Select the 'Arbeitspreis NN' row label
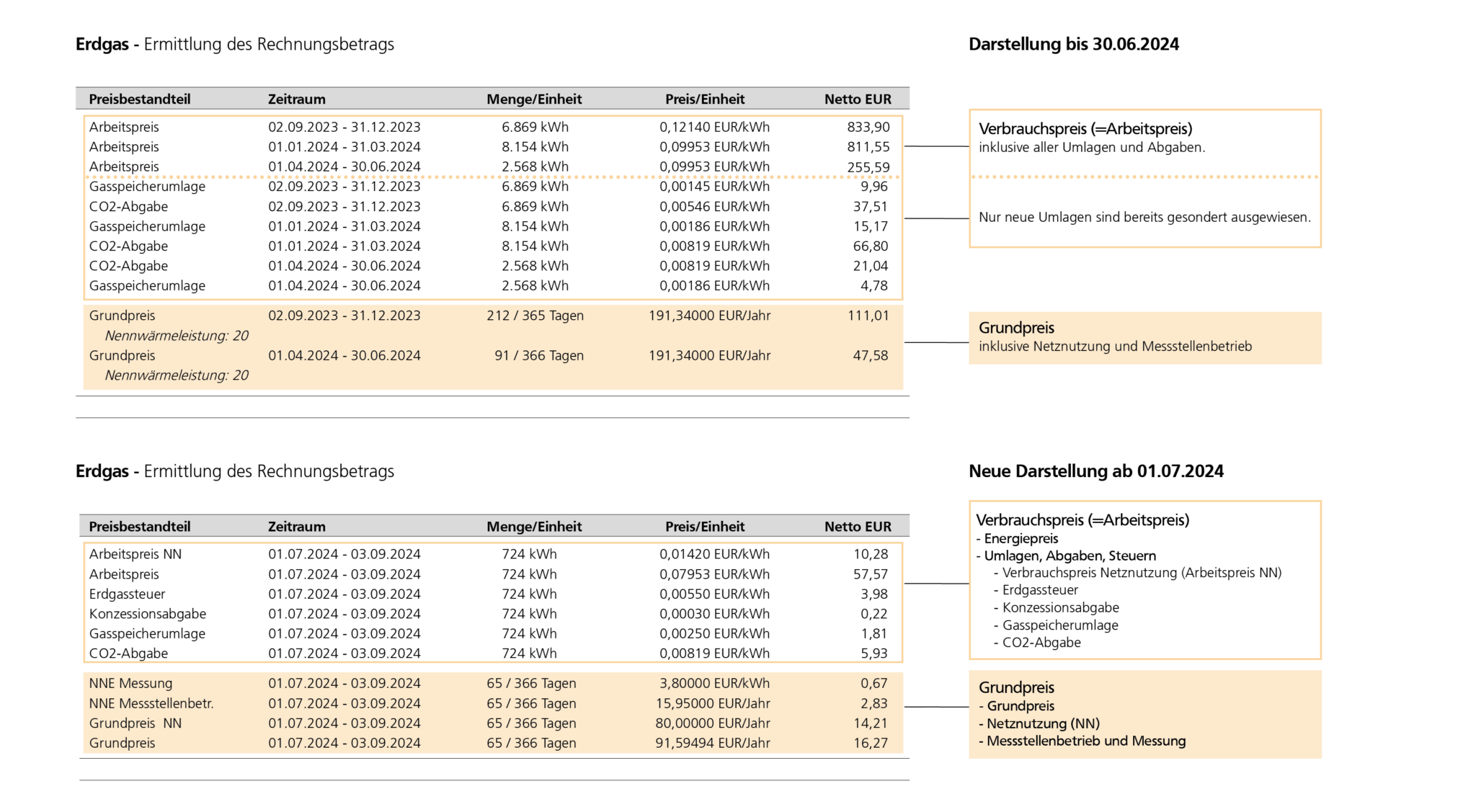 [135, 555]
